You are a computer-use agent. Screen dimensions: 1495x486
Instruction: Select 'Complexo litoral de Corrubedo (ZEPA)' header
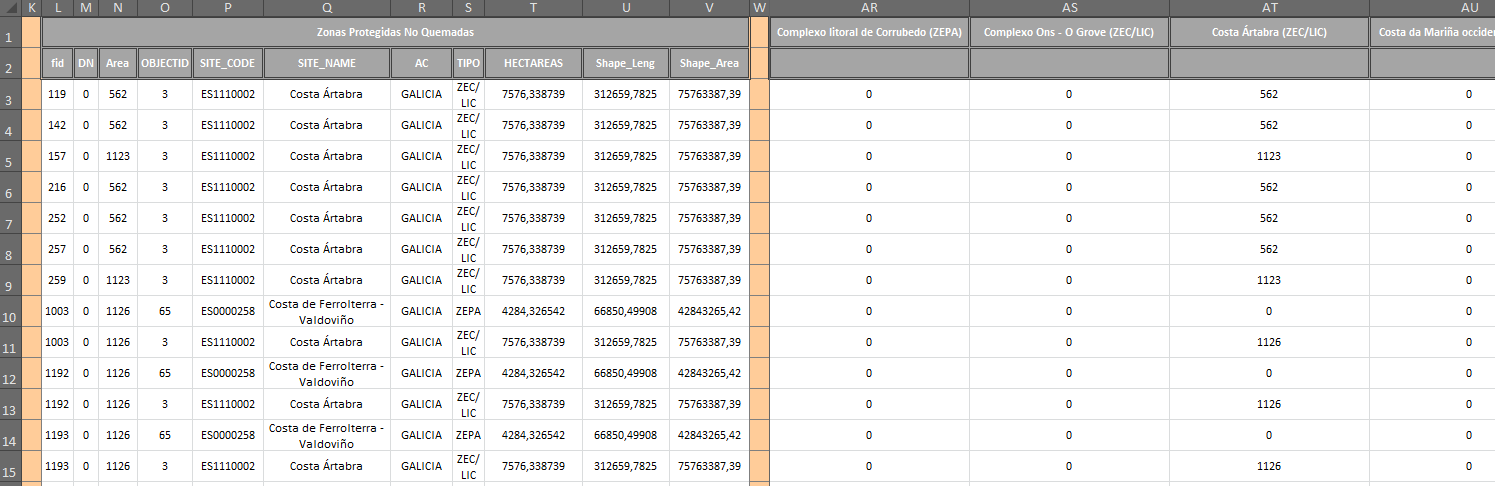point(868,33)
